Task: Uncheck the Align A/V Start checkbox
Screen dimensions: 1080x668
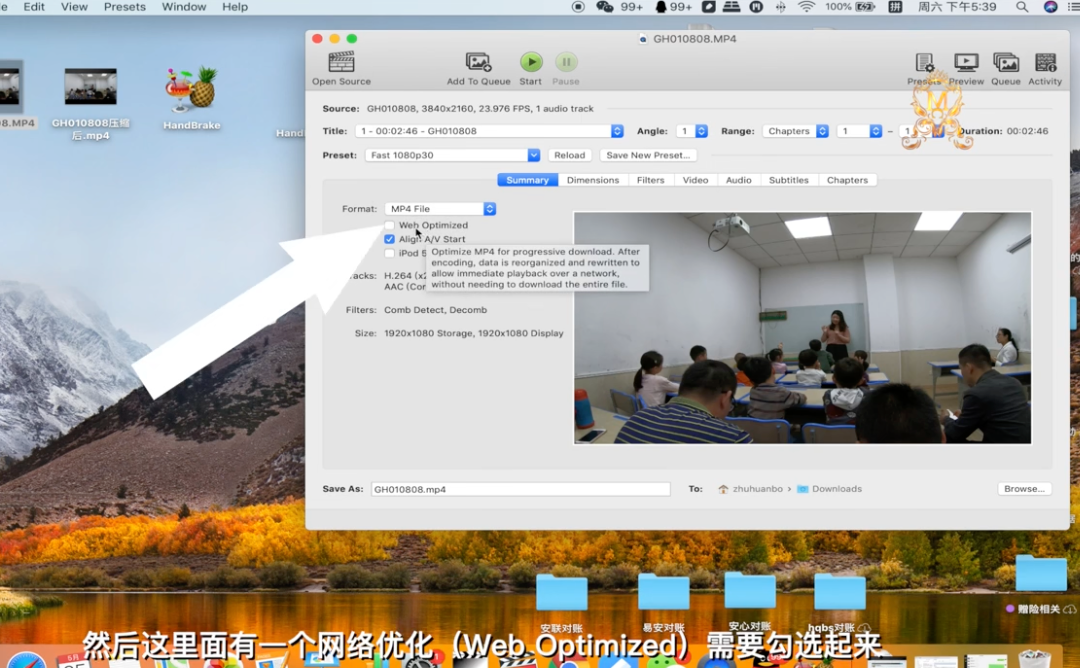Action: [390, 239]
